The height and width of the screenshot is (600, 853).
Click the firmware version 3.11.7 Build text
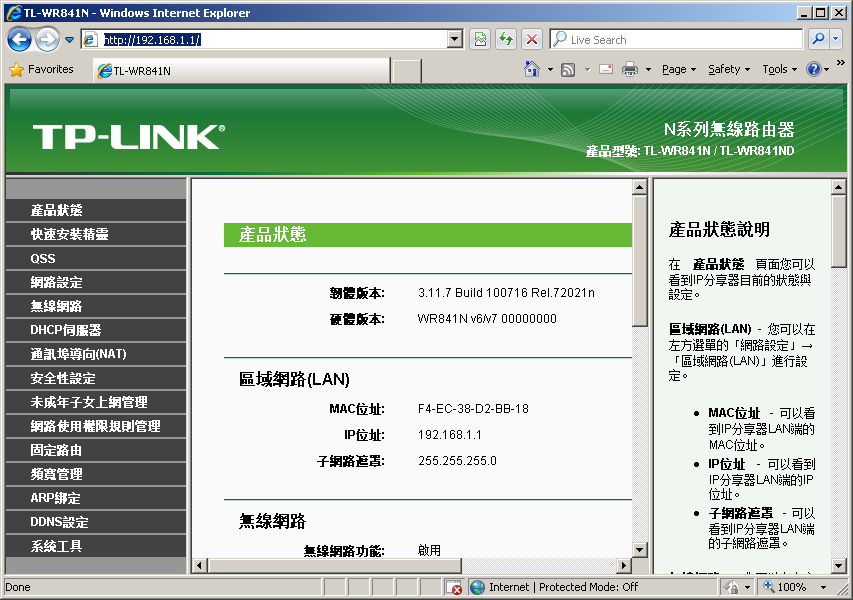[x=506, y=293]
